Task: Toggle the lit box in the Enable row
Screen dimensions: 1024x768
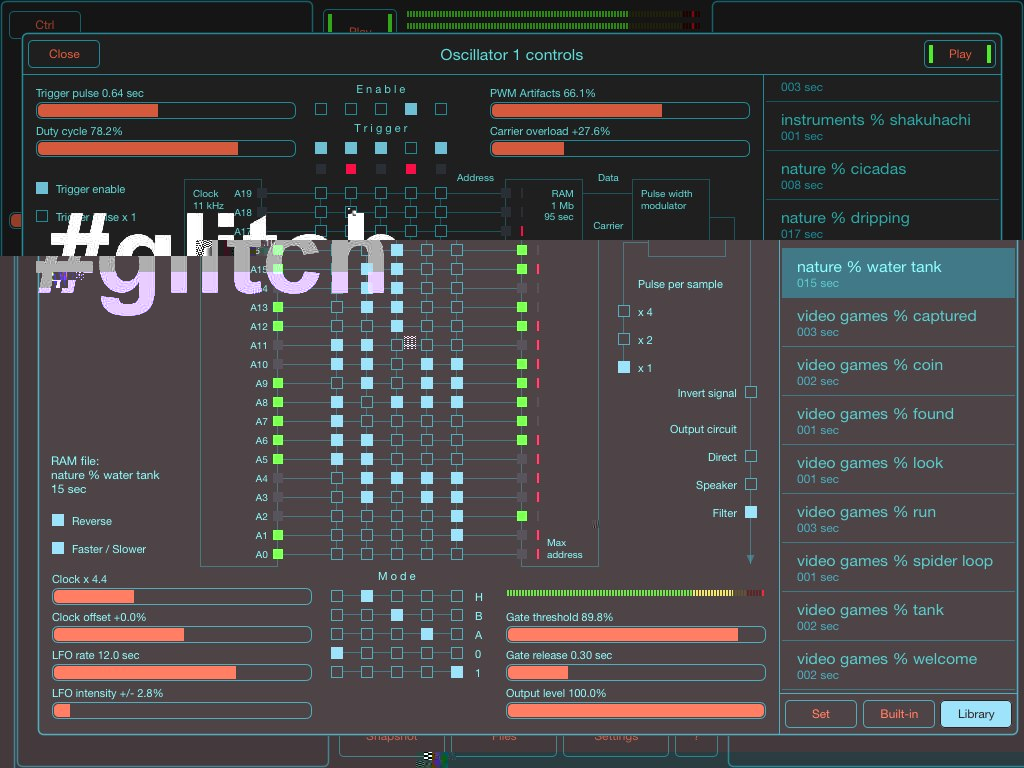Action: tap(411, 108)
